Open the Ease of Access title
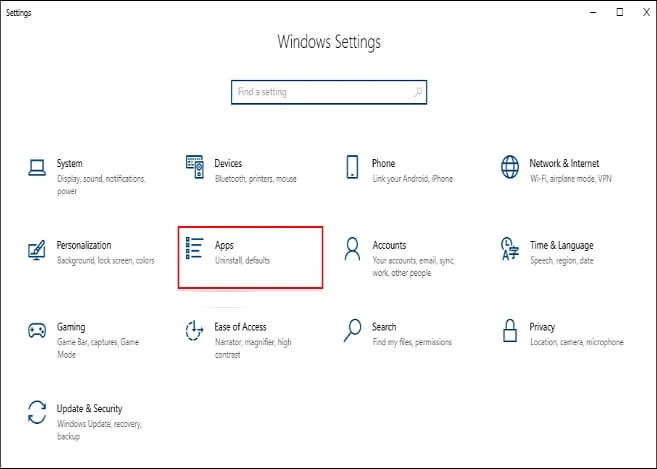This screenshot has width=657, height=469. click(241, 327)
